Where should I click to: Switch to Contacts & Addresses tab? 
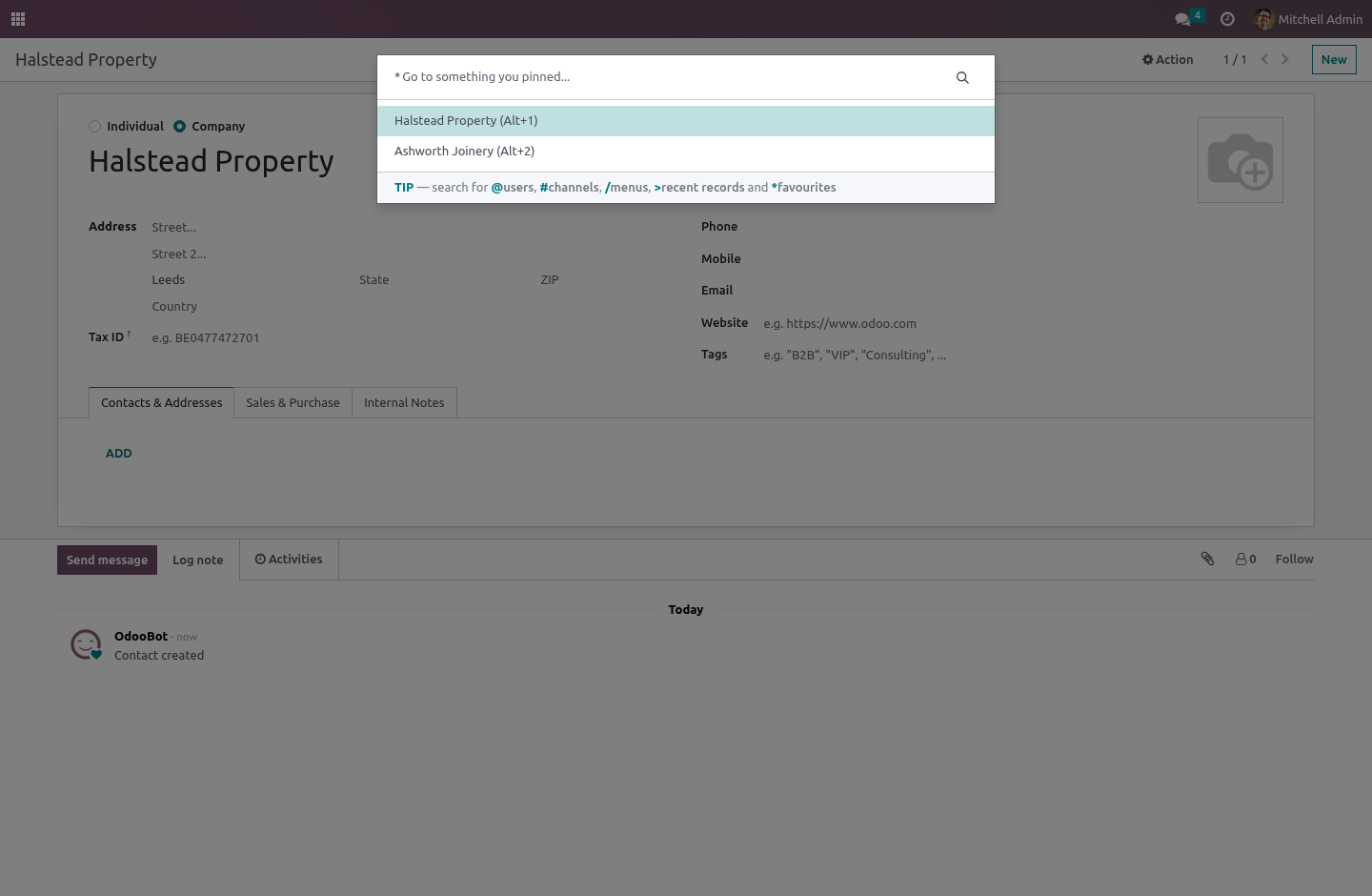click(x=162, y=403)
